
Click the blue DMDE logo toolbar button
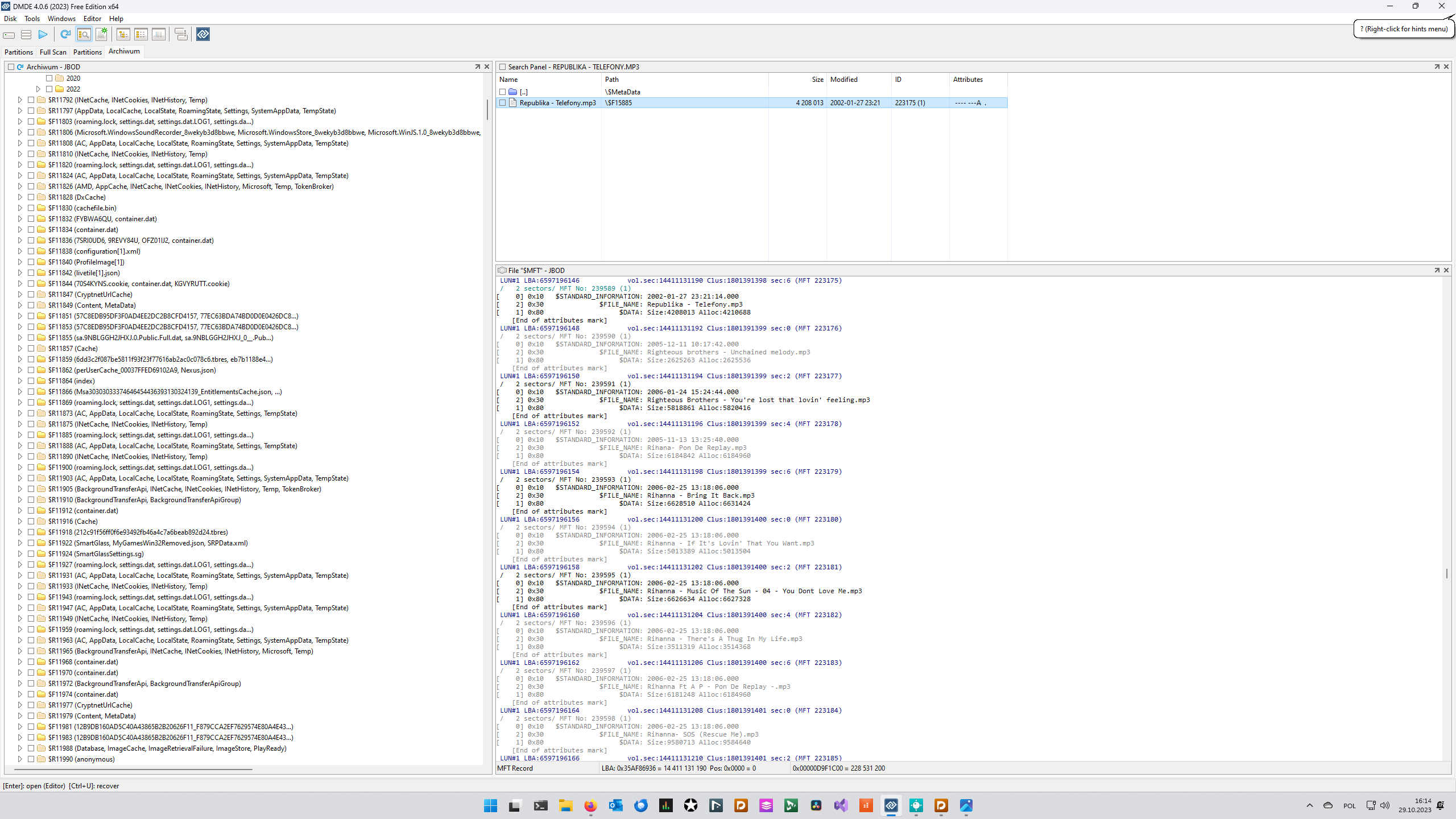(203, 35)
